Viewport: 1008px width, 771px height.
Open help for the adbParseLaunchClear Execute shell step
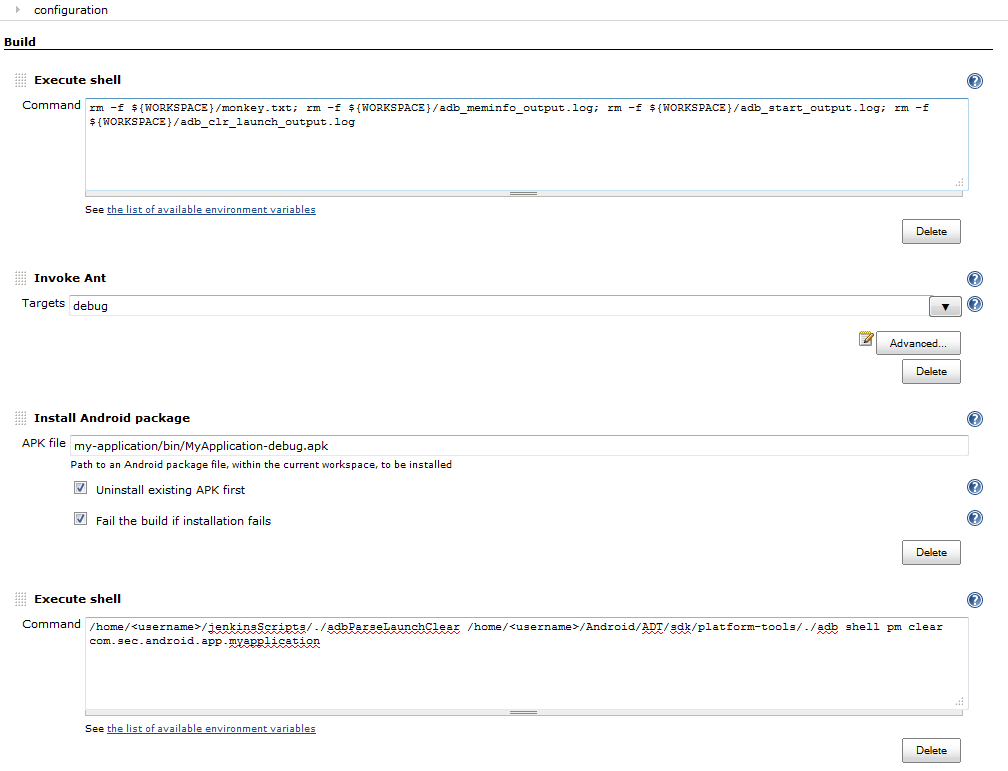975,599
